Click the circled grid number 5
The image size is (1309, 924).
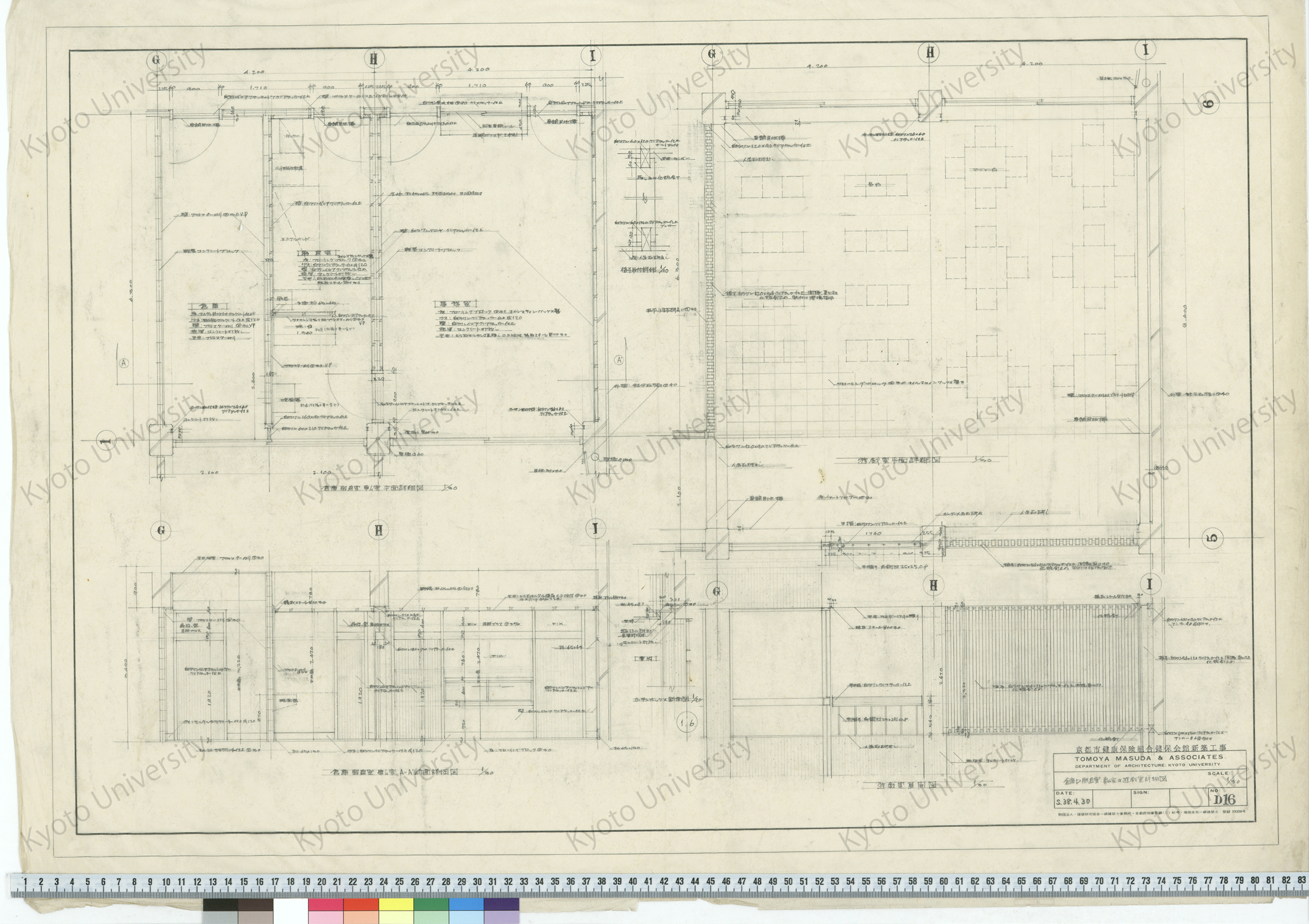[1212, 538]
